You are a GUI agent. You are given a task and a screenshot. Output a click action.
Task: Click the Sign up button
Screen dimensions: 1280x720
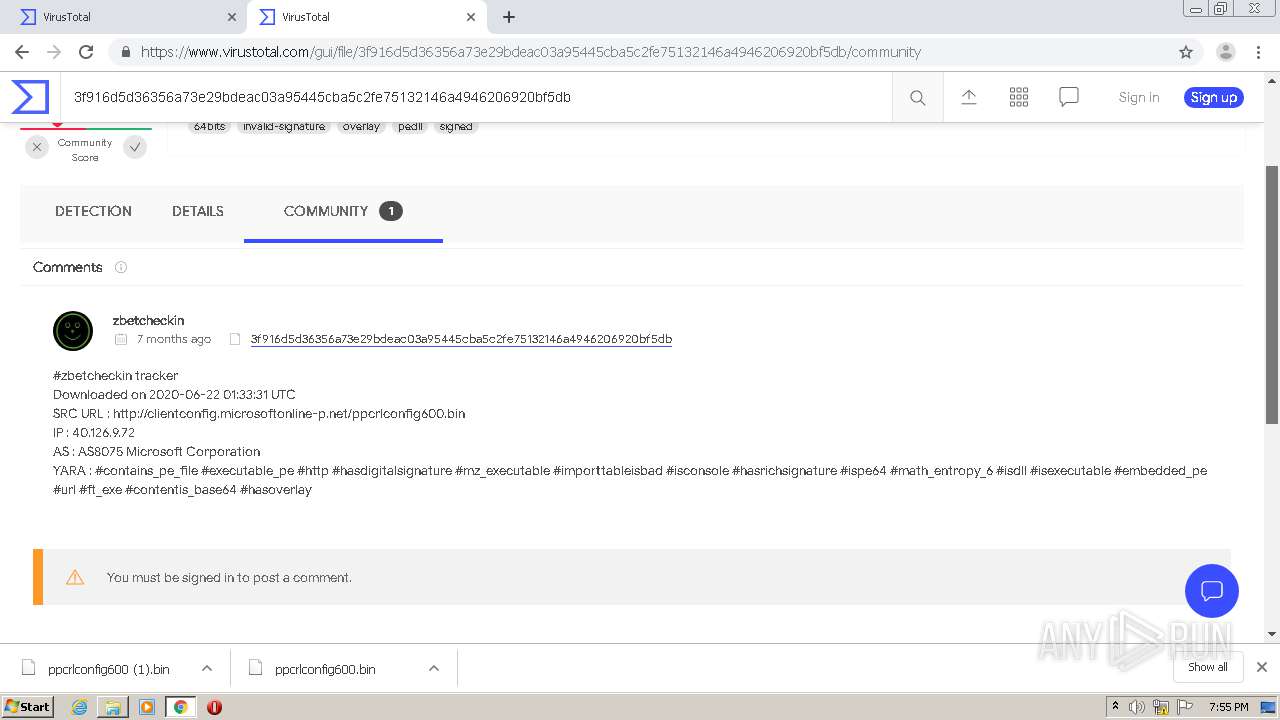(x=1214, y=97)
